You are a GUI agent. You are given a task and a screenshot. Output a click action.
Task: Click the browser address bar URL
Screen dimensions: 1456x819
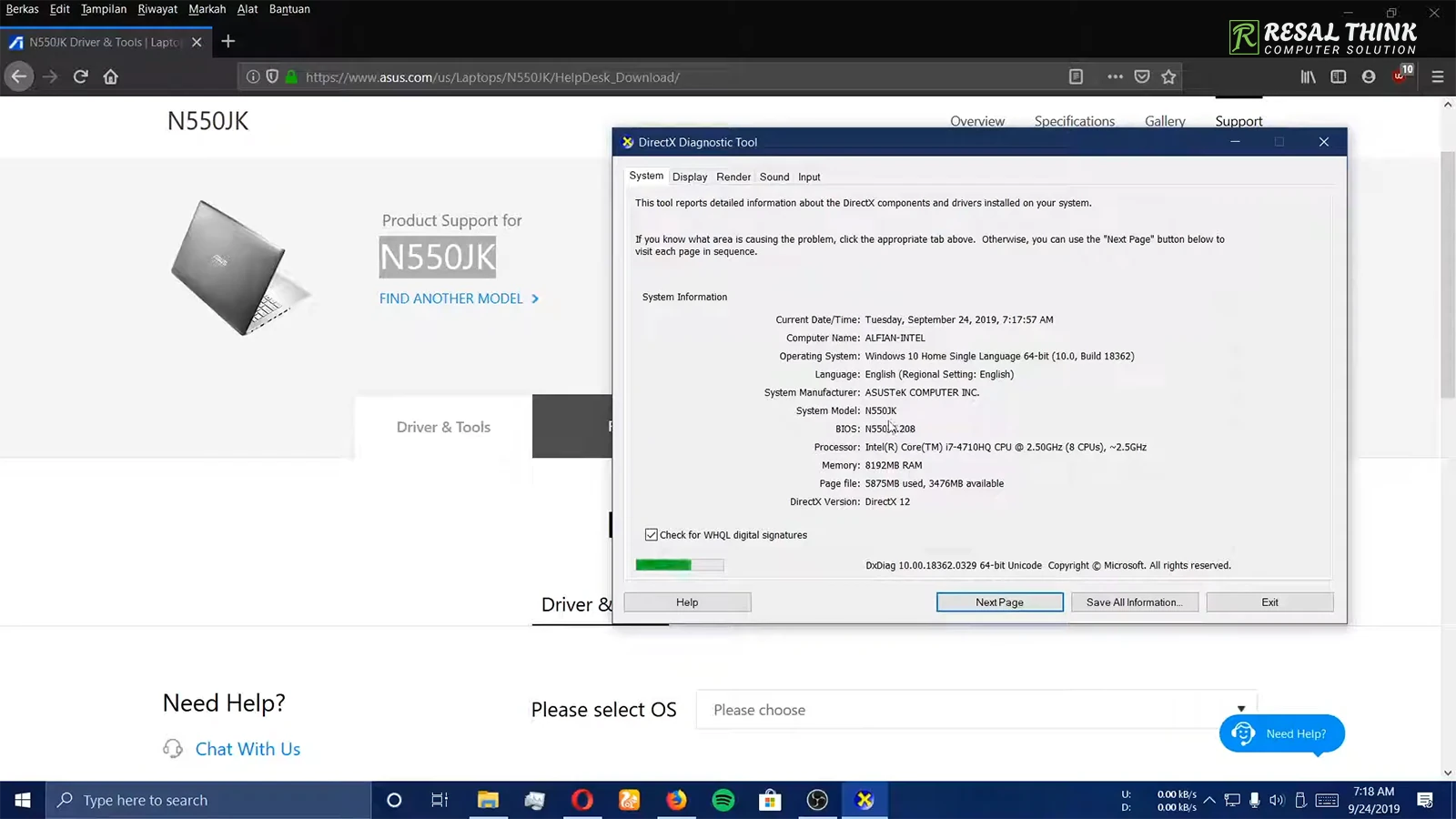(492, 77)
